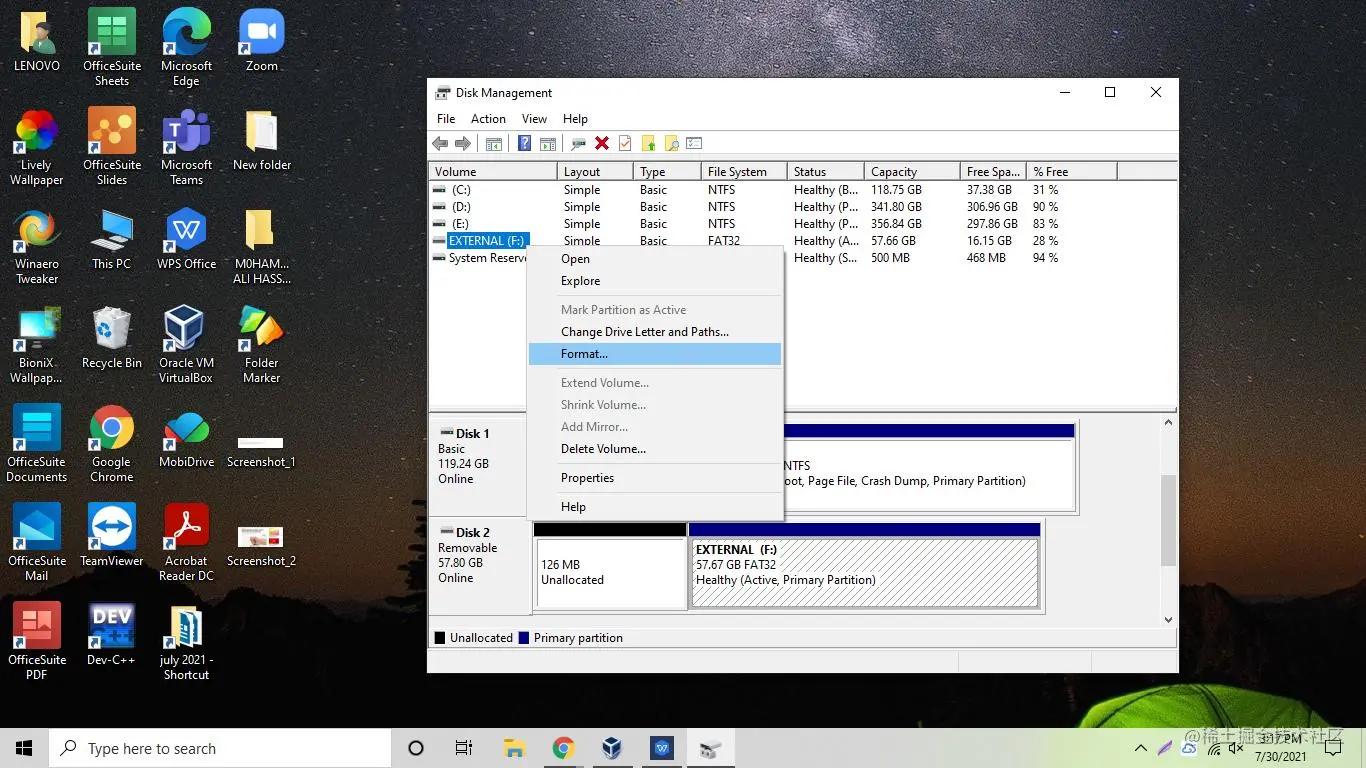Viewport: 1366px width, 768px height.
Task: Select the (D:) volume row
Action: (773, 207)
